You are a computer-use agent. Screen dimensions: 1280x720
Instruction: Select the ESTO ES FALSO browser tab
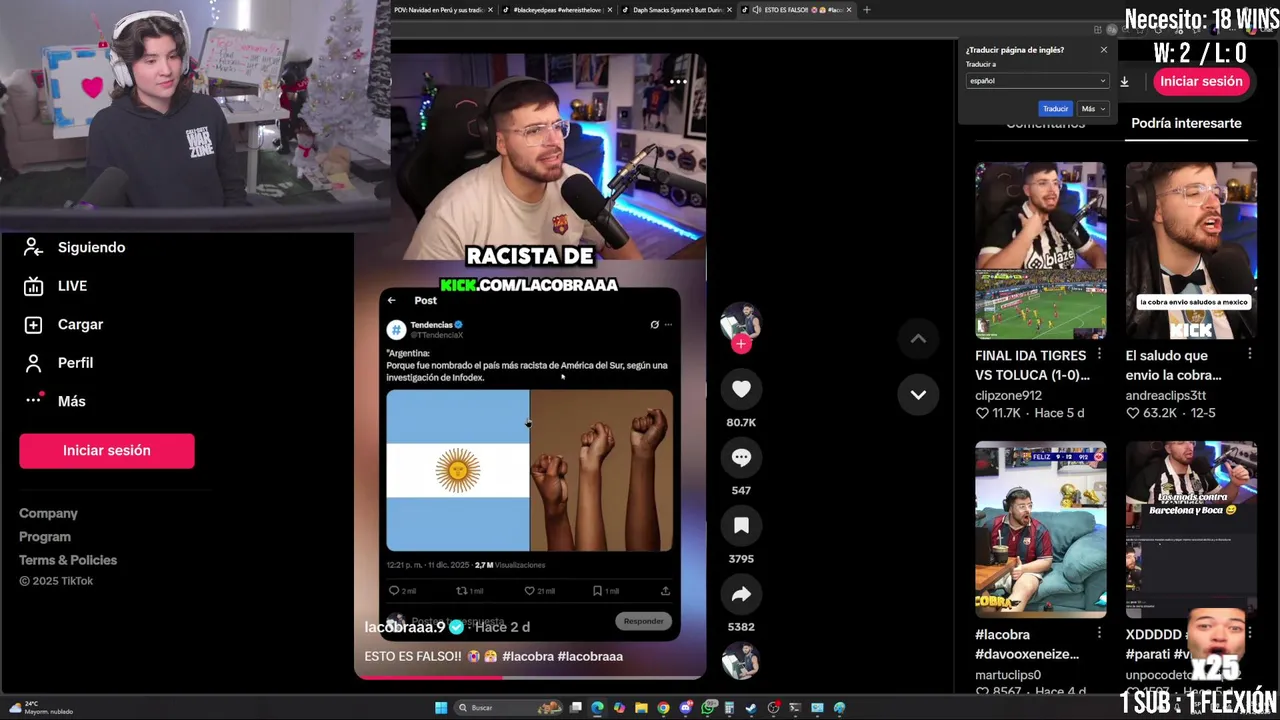797,10
